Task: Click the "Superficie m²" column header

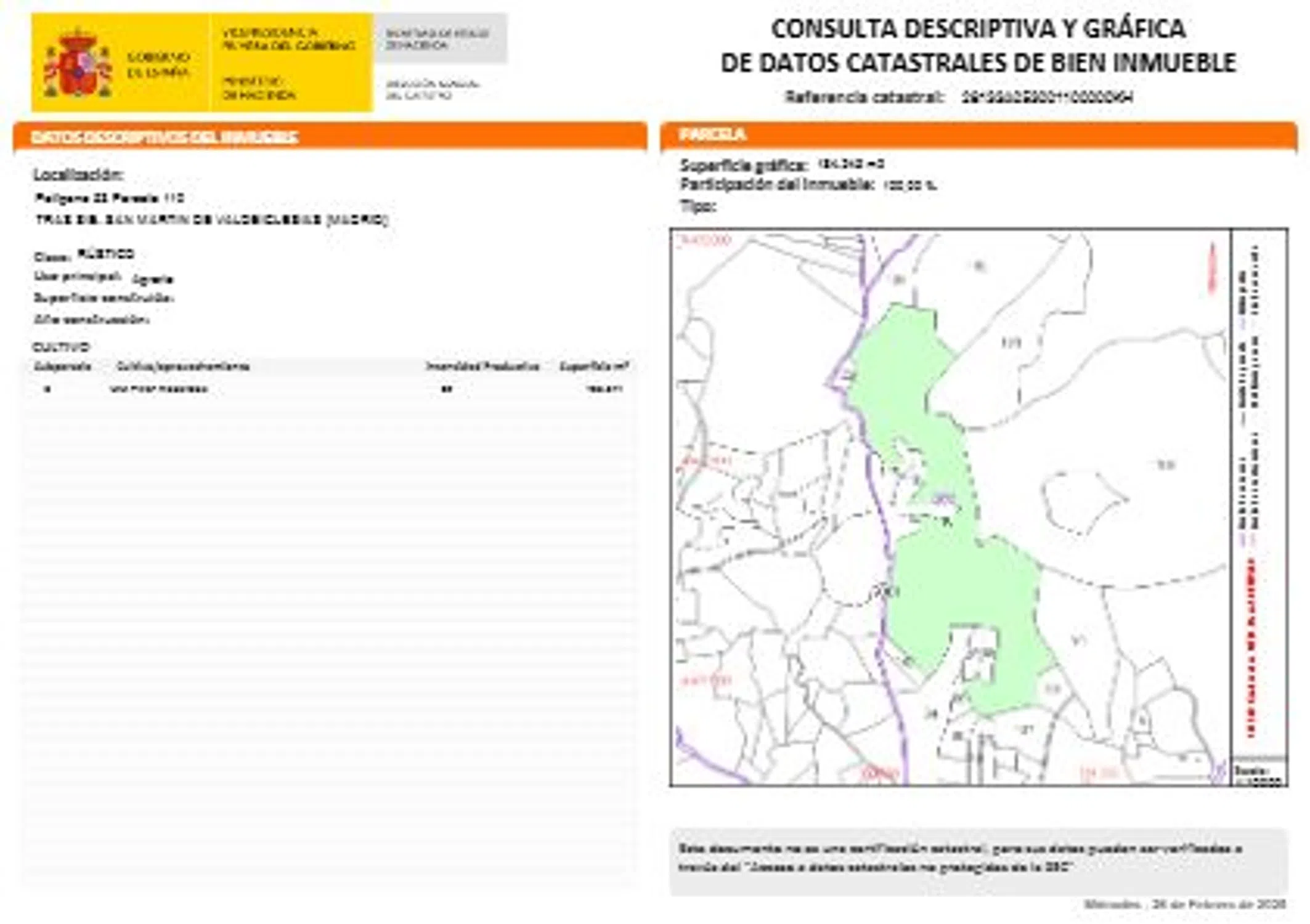Action: click(594, 366)
